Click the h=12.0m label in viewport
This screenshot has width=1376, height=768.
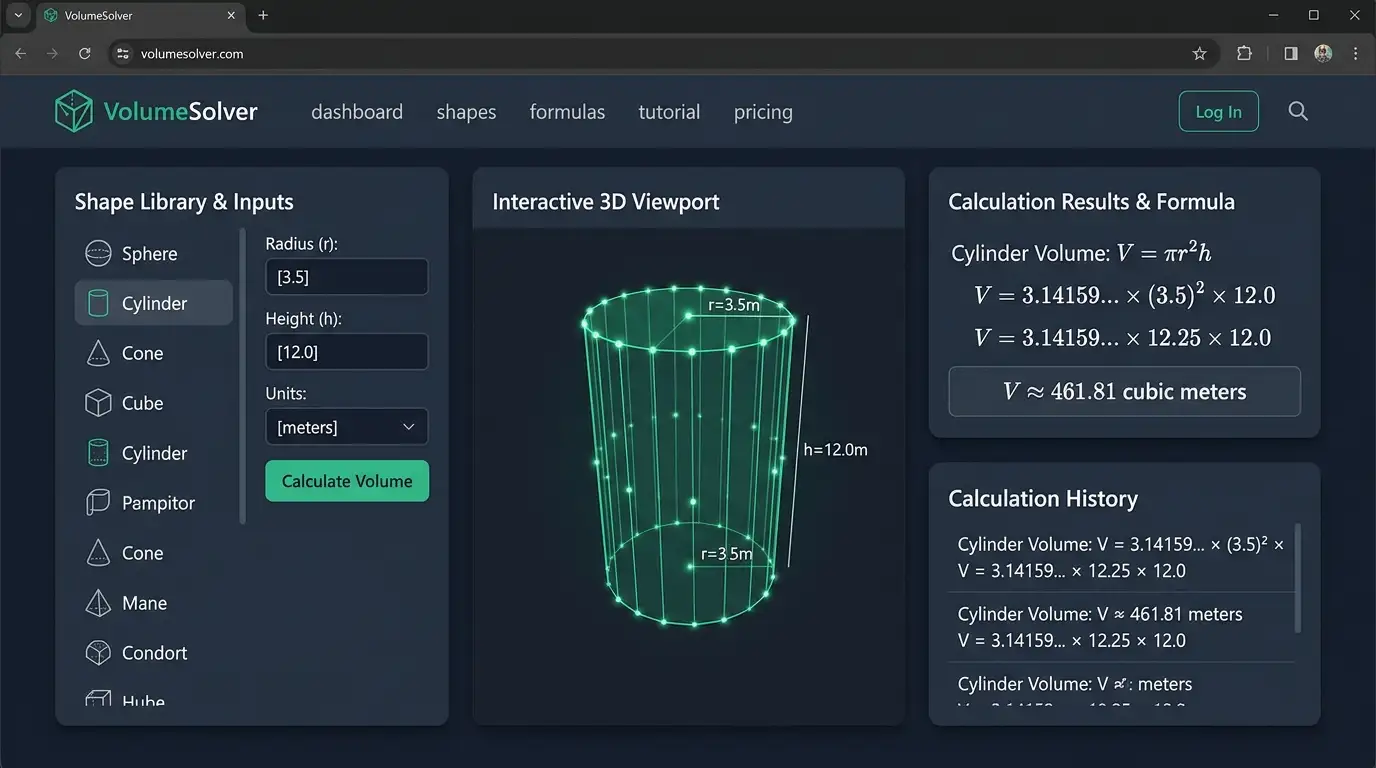point(835,450)
